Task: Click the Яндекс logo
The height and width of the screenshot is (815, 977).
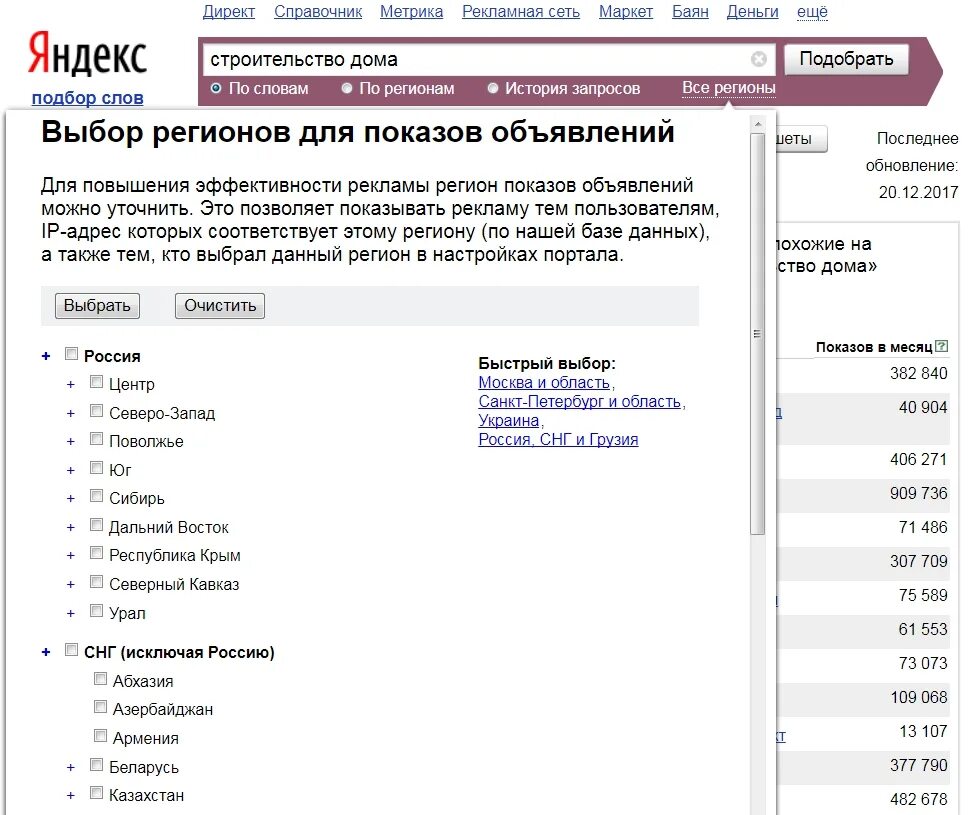Action: click(87, 54)
